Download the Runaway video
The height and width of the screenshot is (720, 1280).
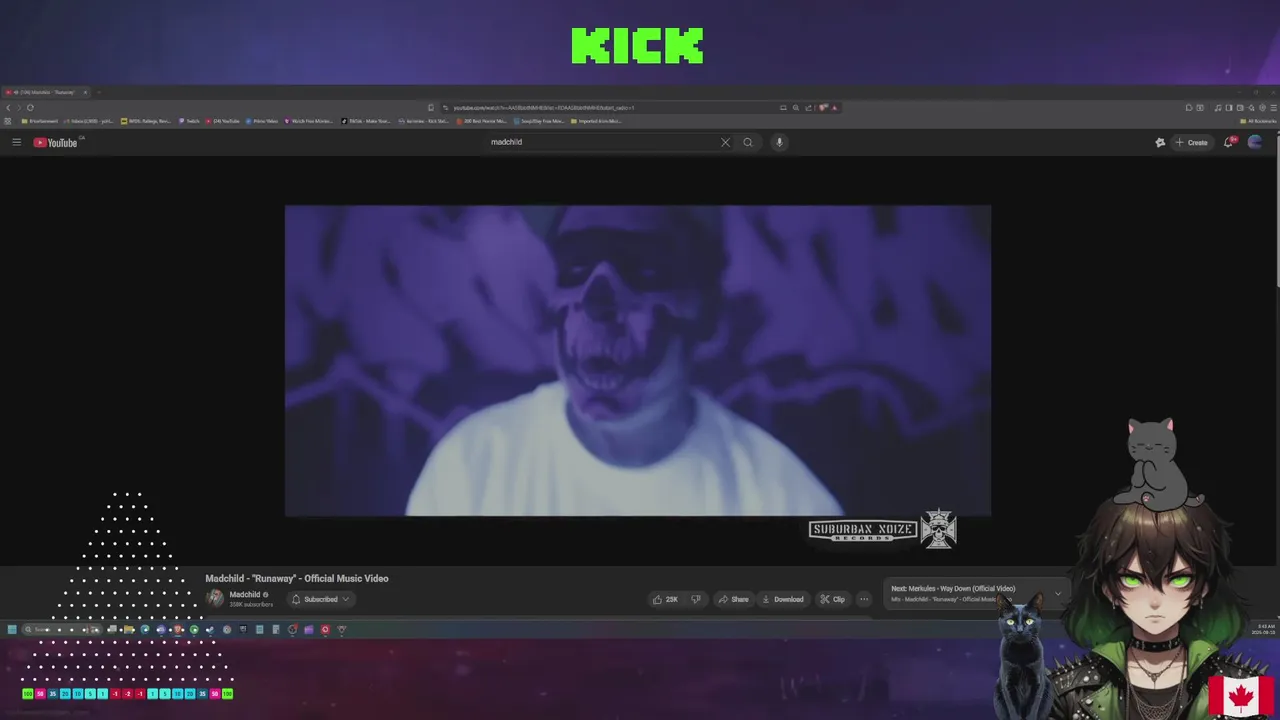pyautogui.click(x=782, y=599)
